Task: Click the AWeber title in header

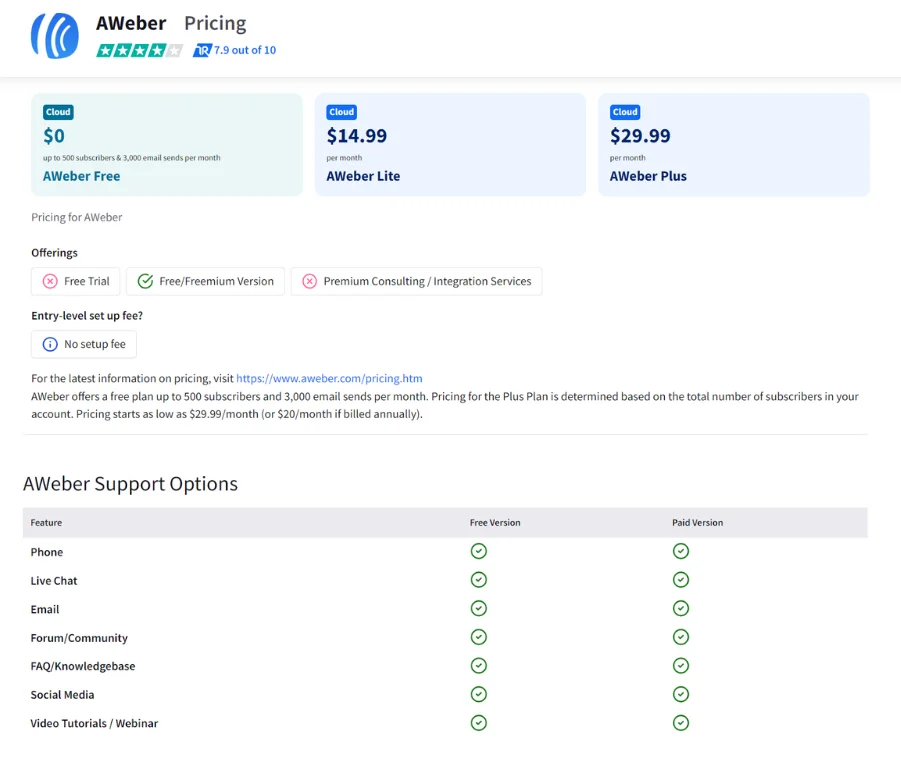Action: point(131,24)
